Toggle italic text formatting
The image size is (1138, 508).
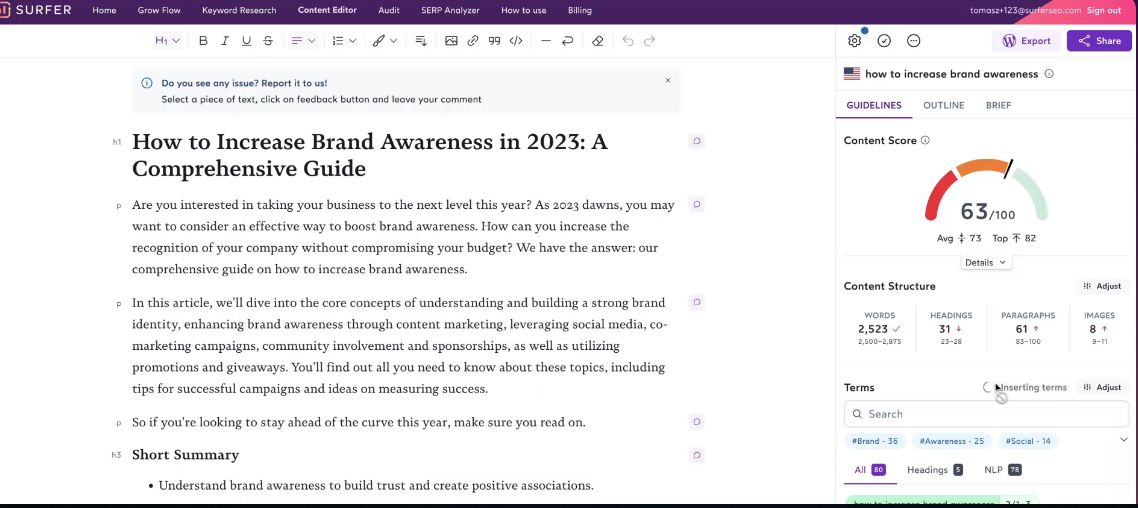(225, 41)
